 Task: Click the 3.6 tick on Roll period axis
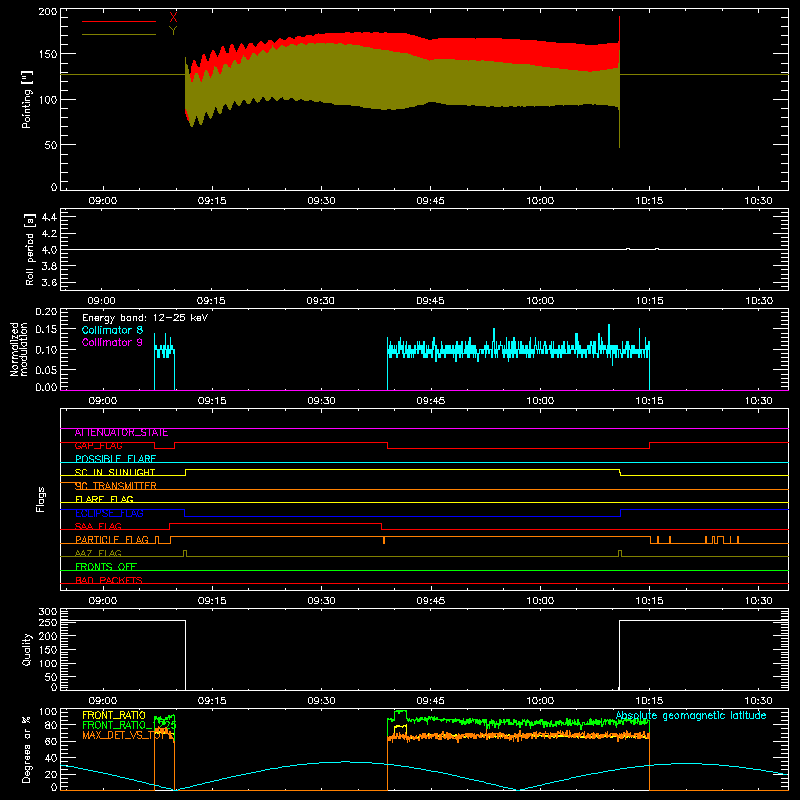pos(49,283)
